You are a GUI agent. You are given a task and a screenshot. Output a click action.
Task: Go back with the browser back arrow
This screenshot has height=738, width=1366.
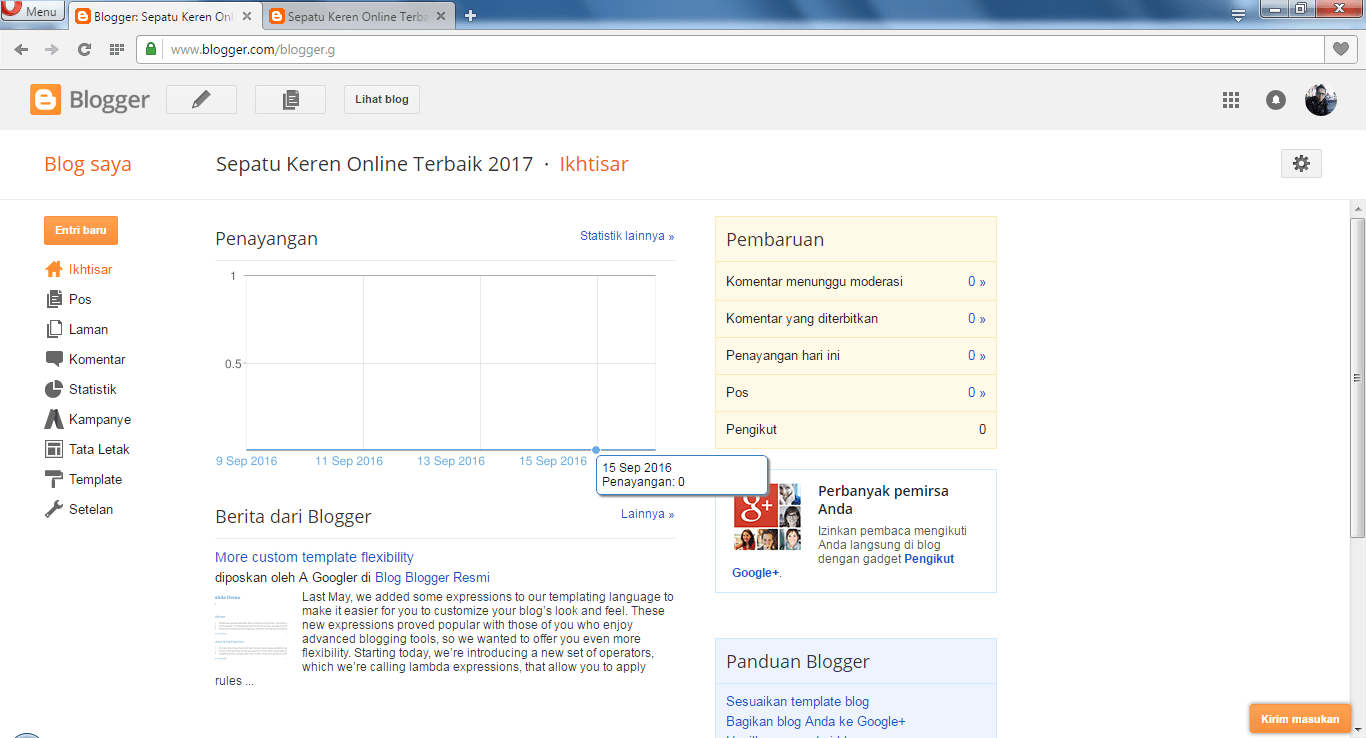pyautogui.click(x=21, y=49)
